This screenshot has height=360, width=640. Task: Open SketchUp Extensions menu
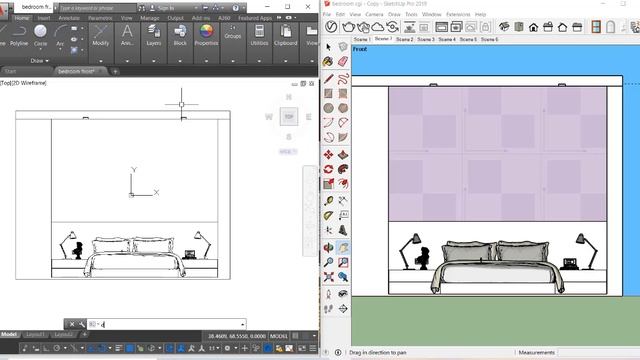tap(458, 14)
